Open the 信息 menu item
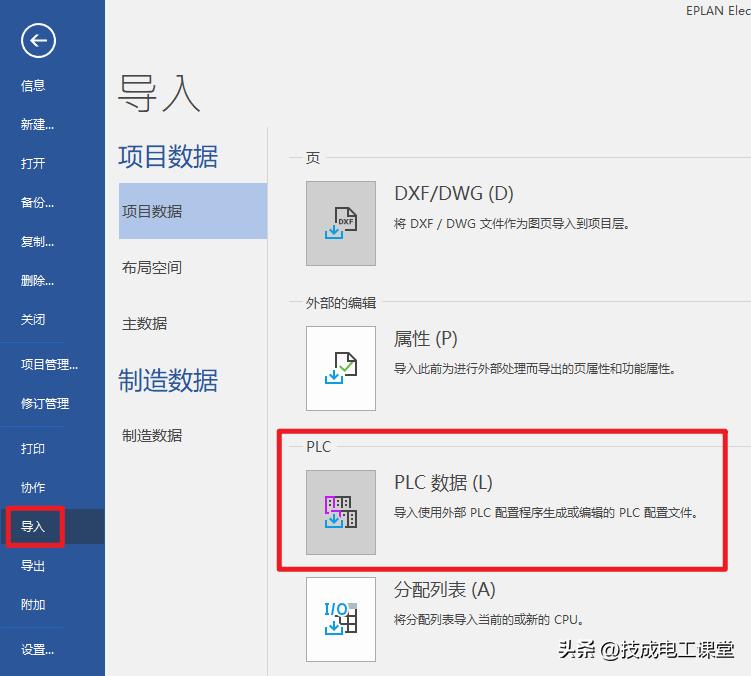The width and height of the screenshot is (751, 676). (x=34, y=86)
